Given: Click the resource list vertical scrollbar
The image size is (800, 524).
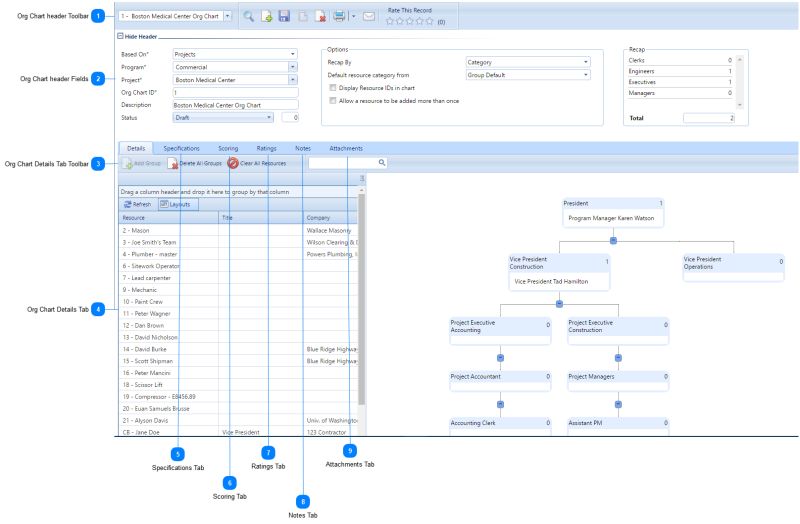Looking at the screenshot, I should click(362, 300).
